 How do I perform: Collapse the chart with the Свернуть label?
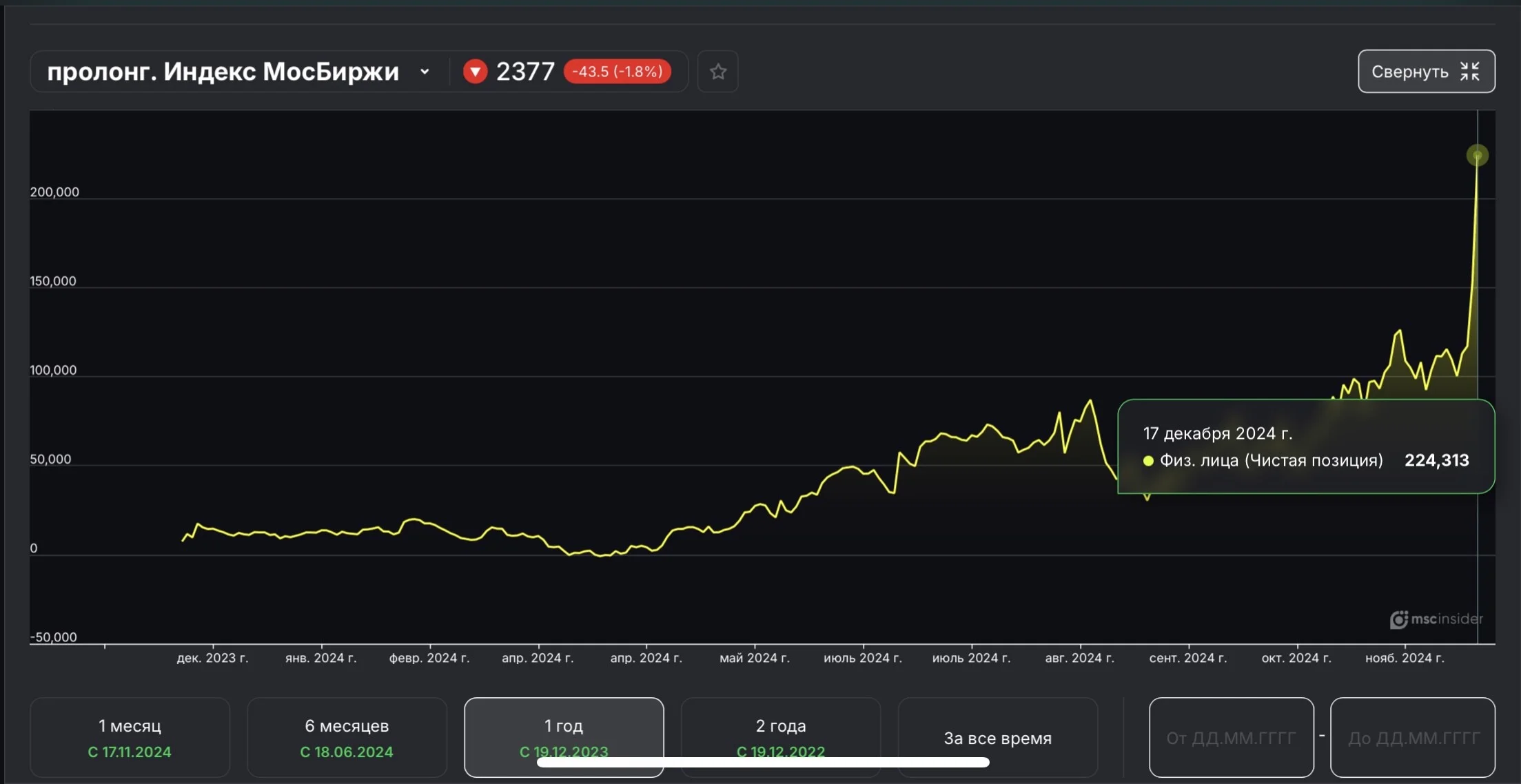click(x=1410, y=72)
